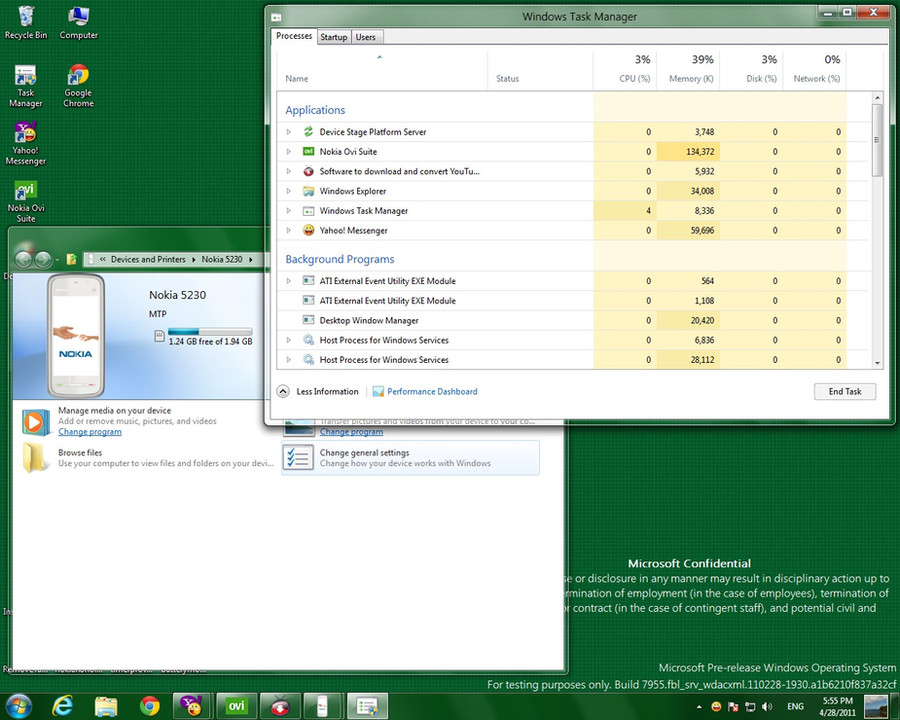Click the scroll up arrow in Task Manager

[x=877, y=98]
